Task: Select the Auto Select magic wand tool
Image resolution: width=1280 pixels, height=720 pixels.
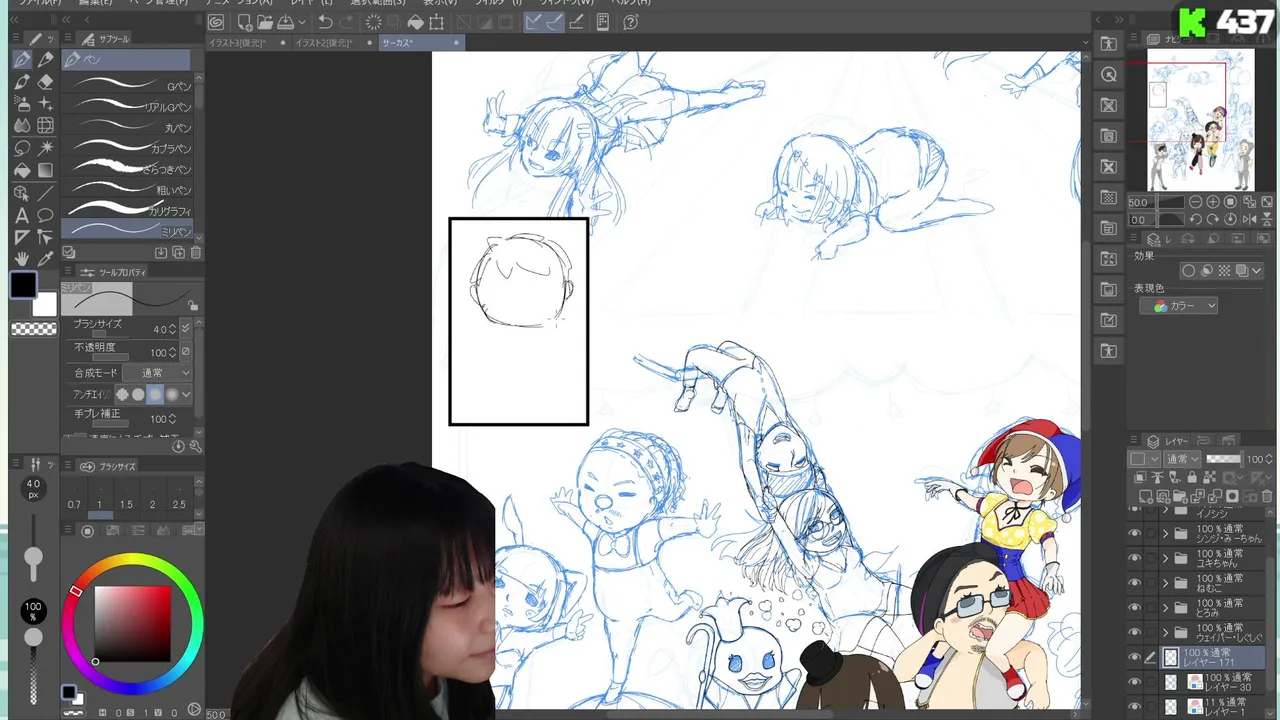Action: click(45, 148)
